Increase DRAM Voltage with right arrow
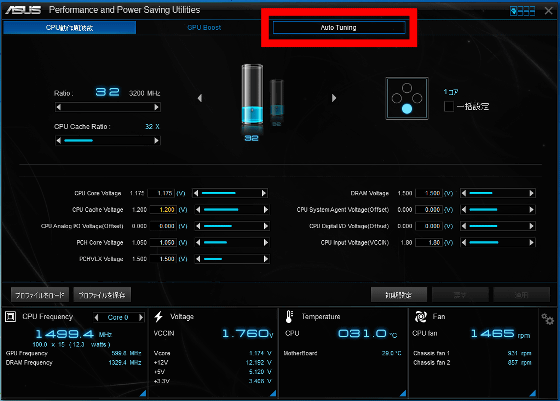This screenshot has width=560, height=401. (x=531, y=193)
